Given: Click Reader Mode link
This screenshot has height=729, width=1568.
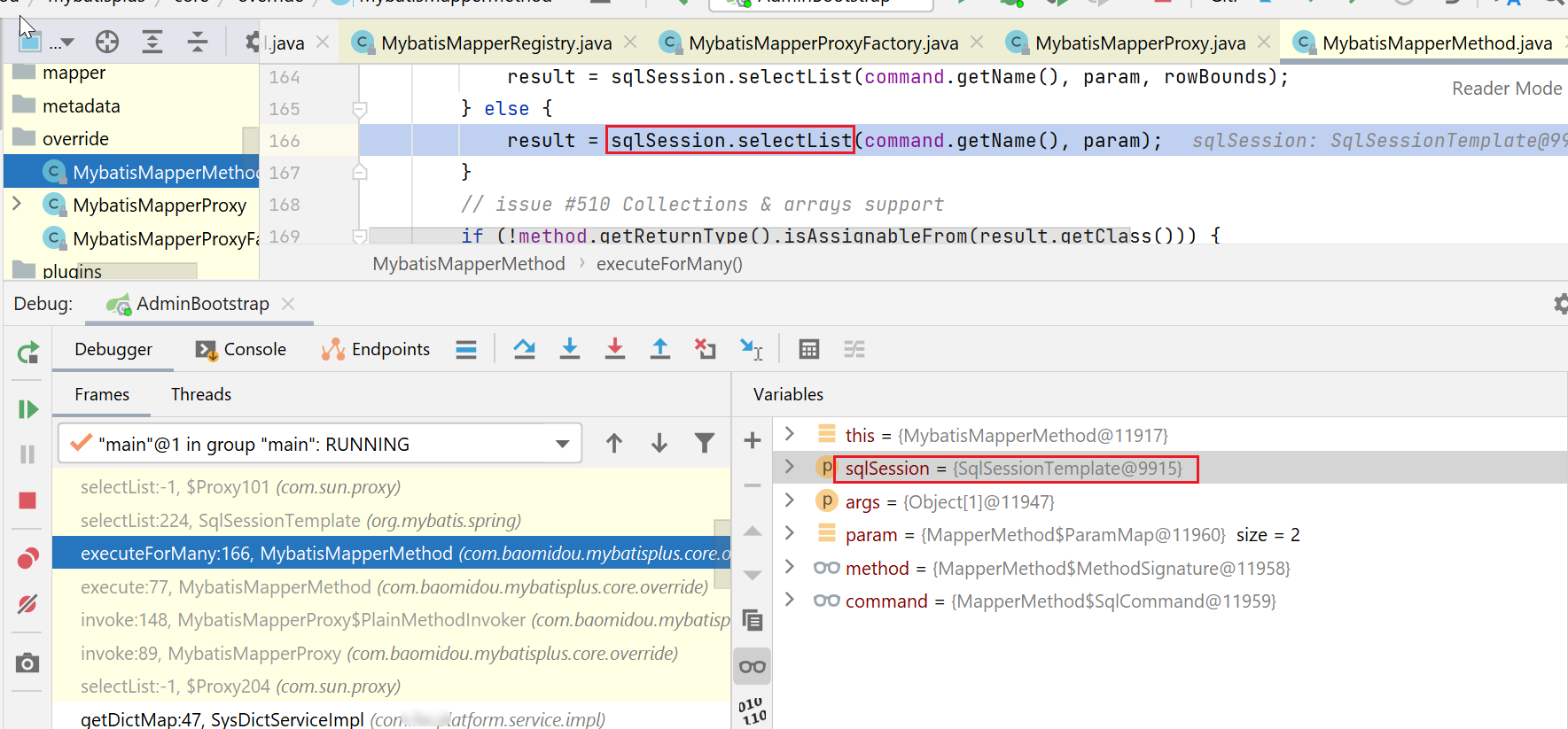Looking at the screenshot, I should (x=1507, y=89).
